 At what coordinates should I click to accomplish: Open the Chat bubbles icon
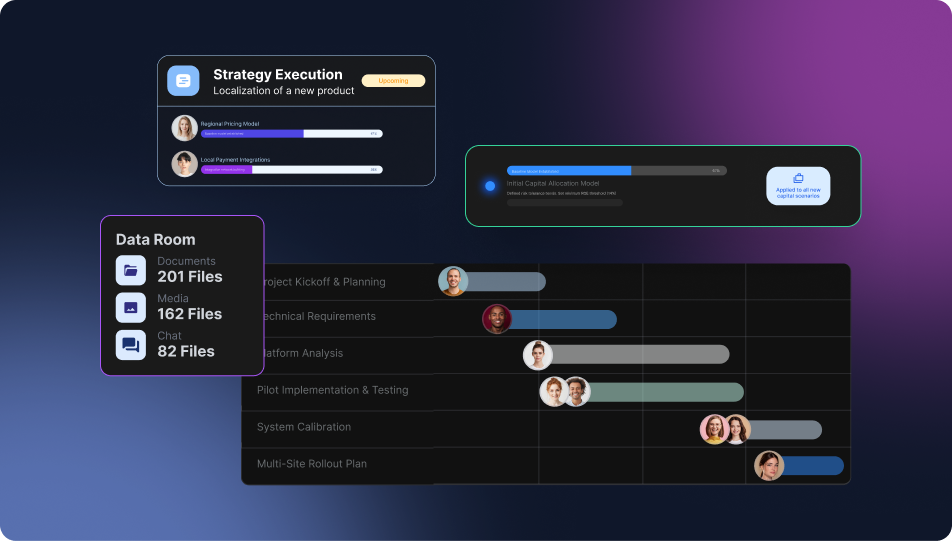pyautogui.click(x=131, y=345)
